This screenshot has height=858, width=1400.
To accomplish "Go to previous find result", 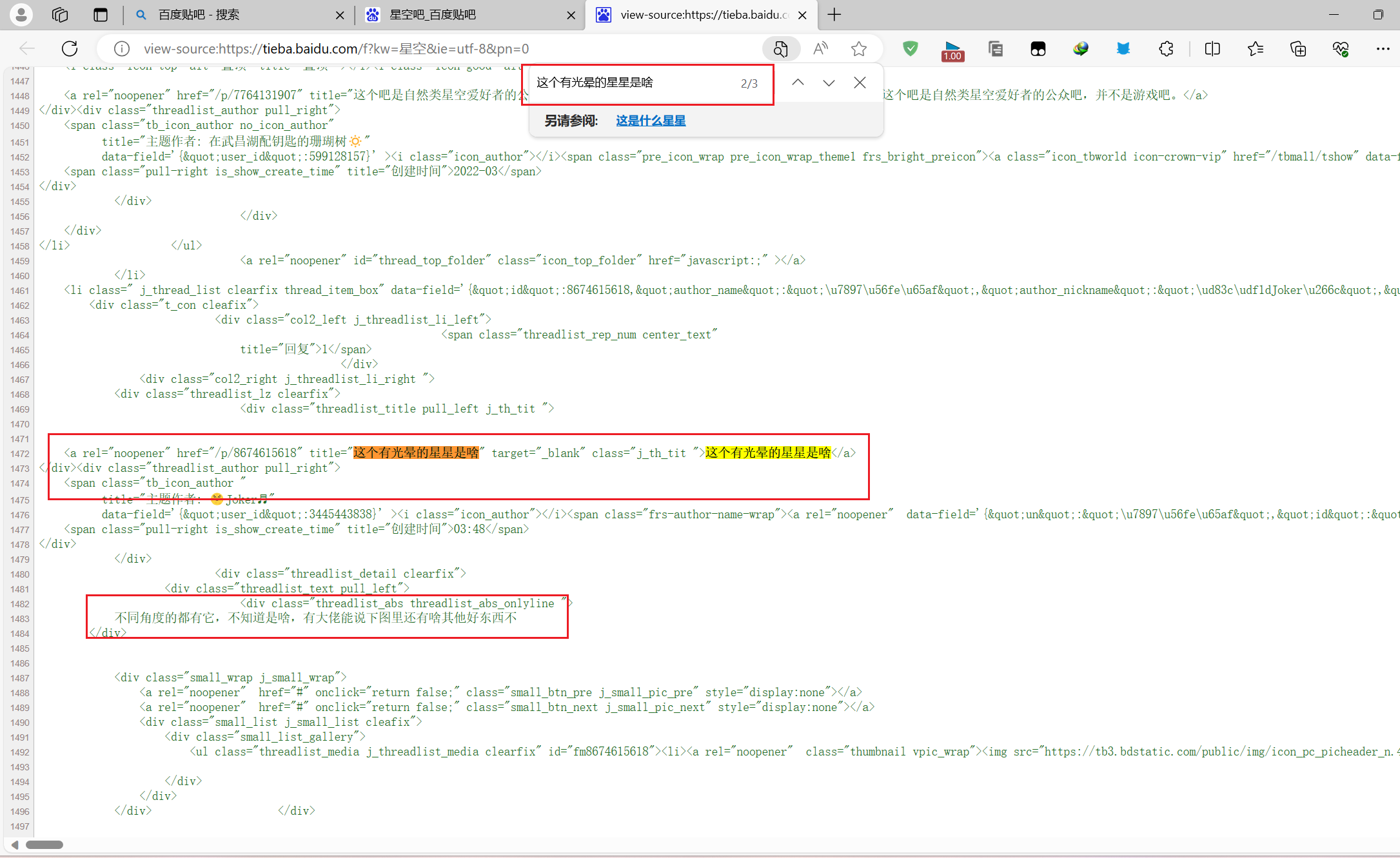I will coord(798,83).
